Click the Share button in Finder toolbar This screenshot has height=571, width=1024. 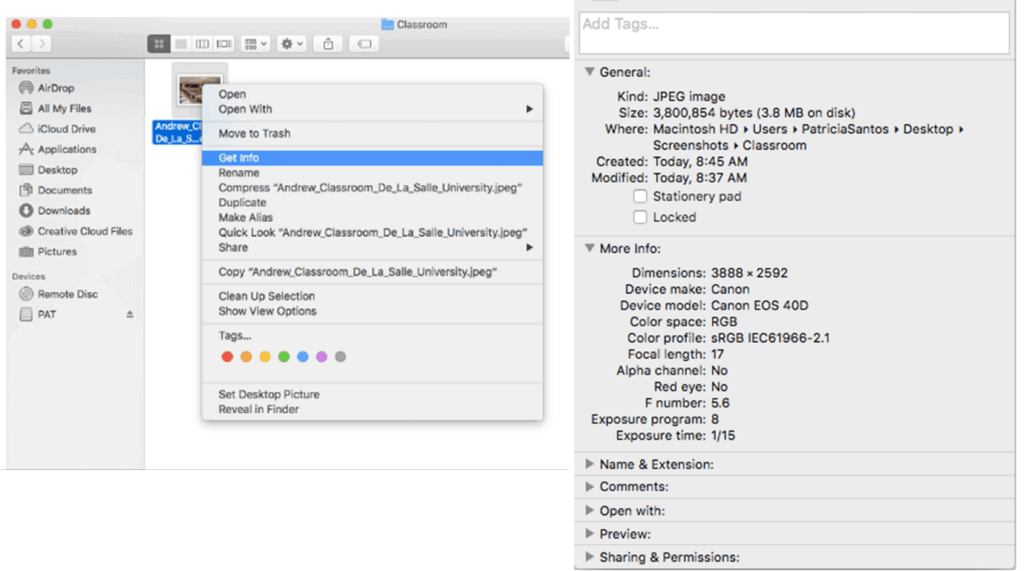point(328,44)
